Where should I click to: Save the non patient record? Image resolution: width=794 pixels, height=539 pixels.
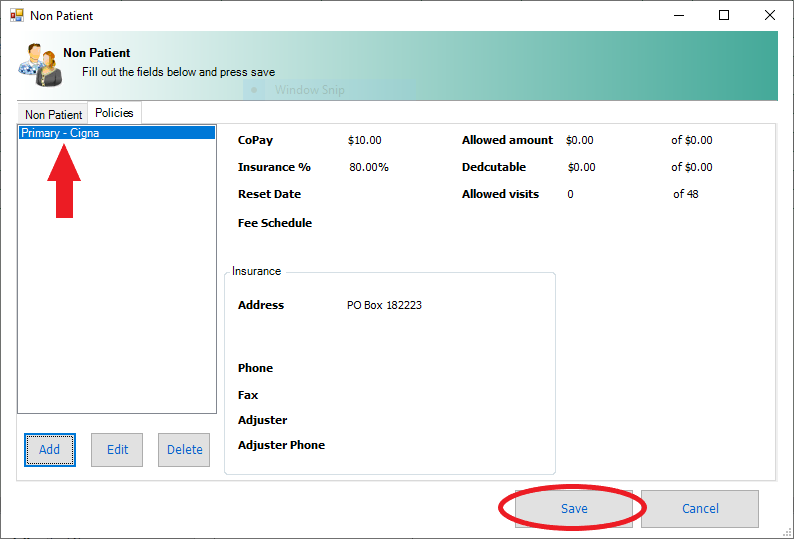574,509
